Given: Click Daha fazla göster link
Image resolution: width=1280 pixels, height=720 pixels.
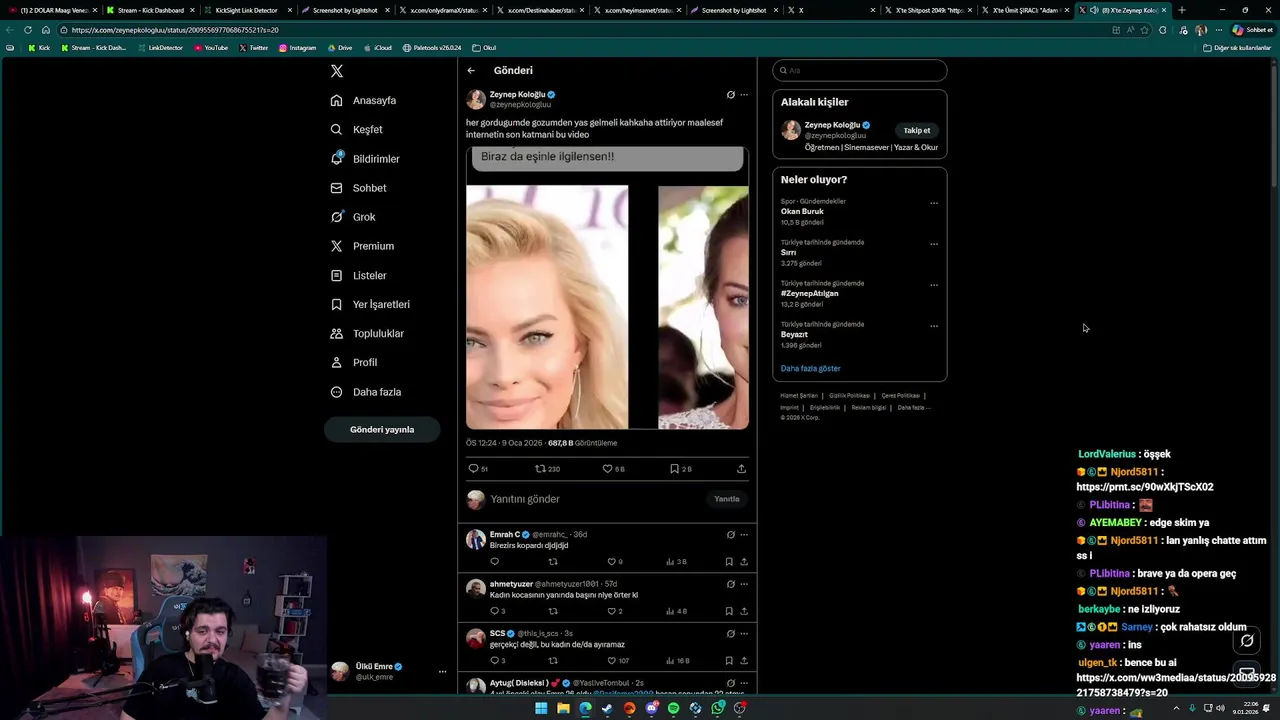Looking at the screenshot, I should (x=810, y=369).
